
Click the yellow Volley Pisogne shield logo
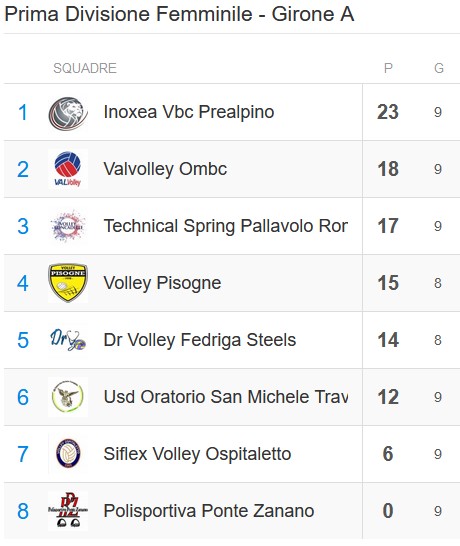pyautogui.click(x=68, y=283)
